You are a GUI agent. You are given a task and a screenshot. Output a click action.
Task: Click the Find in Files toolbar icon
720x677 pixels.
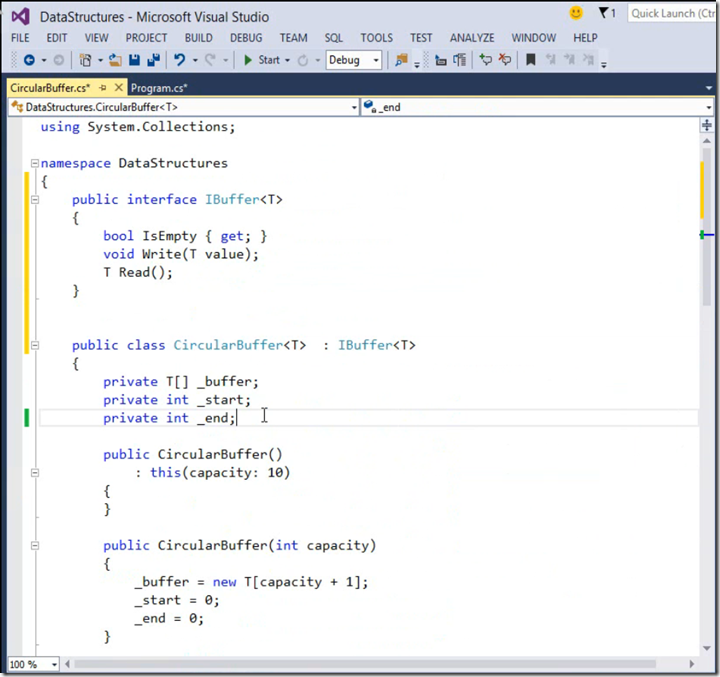[401, 60]
